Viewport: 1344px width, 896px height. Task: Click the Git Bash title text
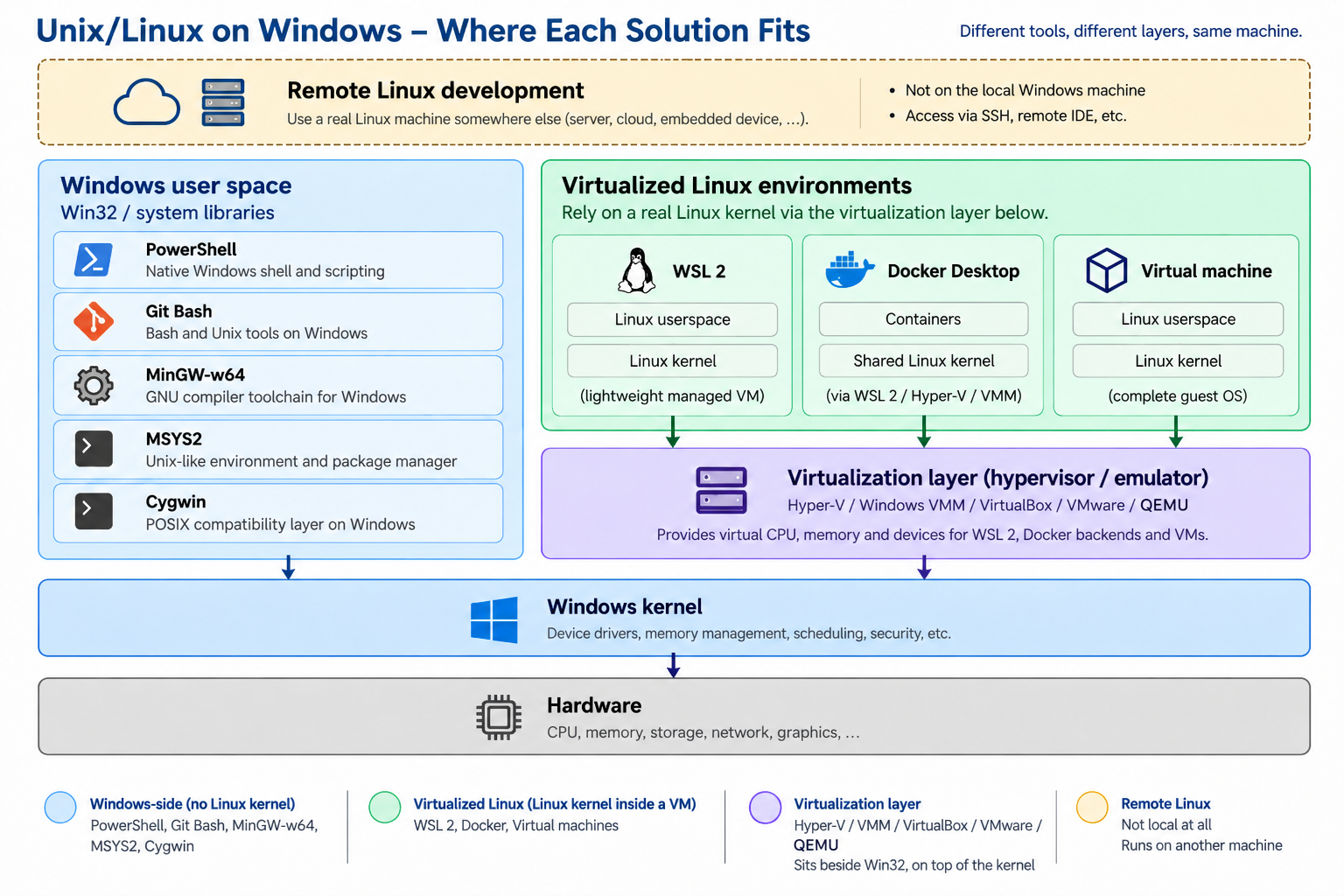click(x=178, y=311)
